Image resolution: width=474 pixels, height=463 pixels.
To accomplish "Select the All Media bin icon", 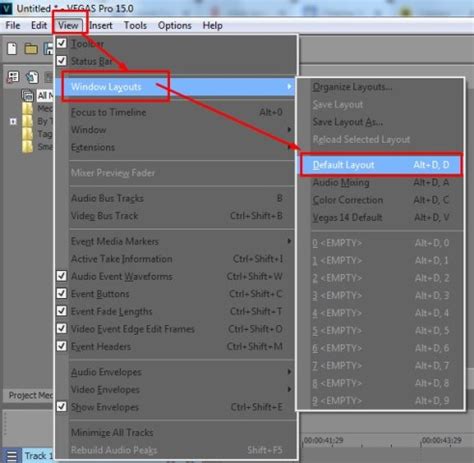I will pos(27,95).
